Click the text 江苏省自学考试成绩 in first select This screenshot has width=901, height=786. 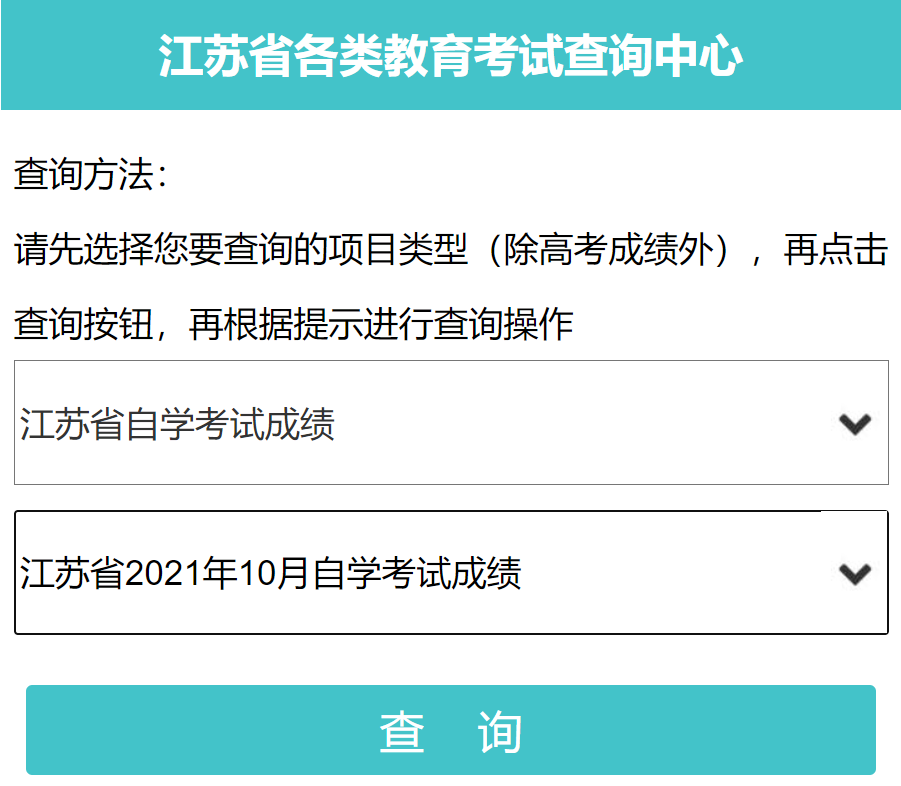[177, 424]
